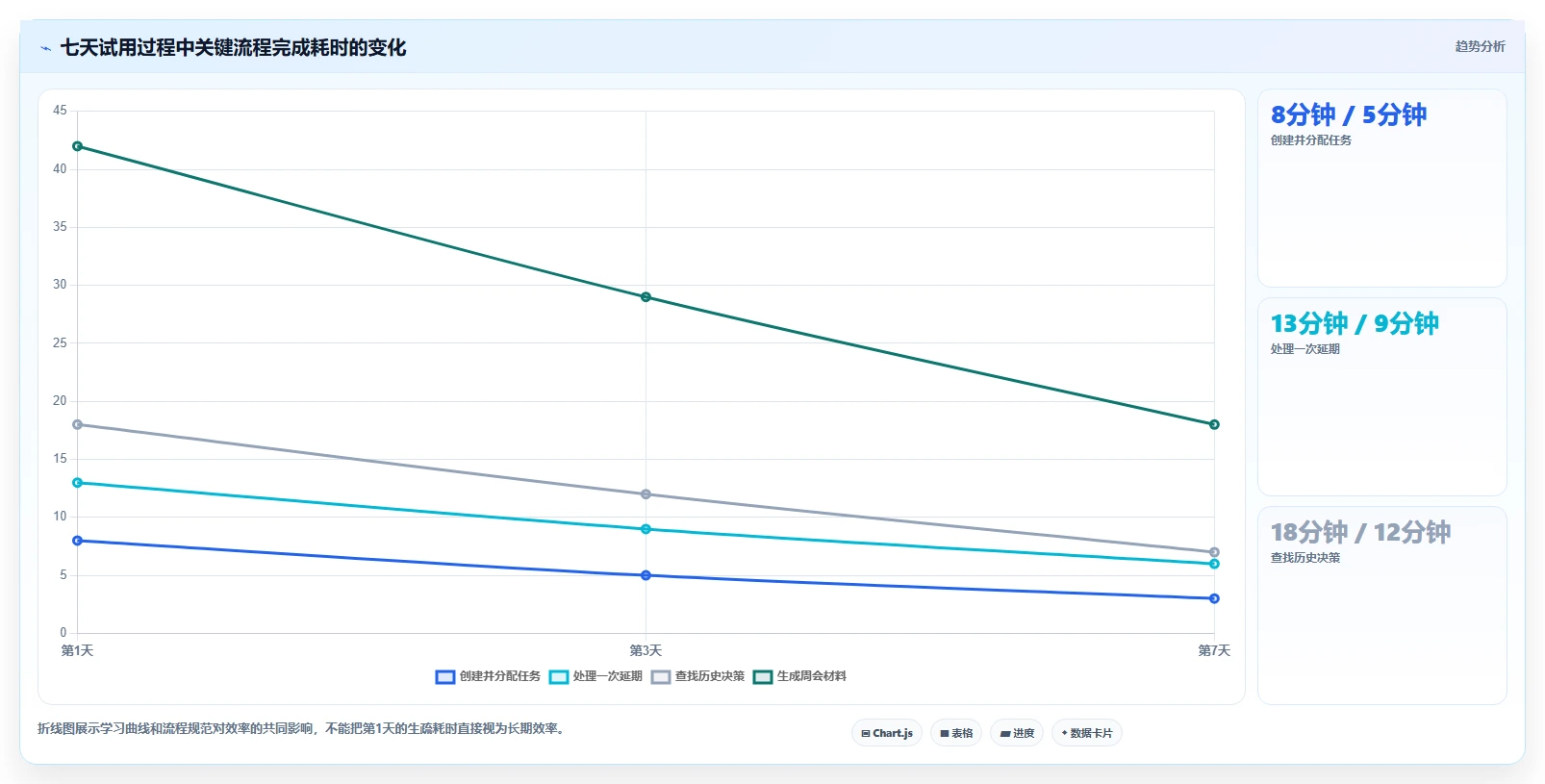Select the 创建并分配任务 point at 第7天 (3)
Image resolution: width=1545 pixels, height=784 pixels.
1214,598
